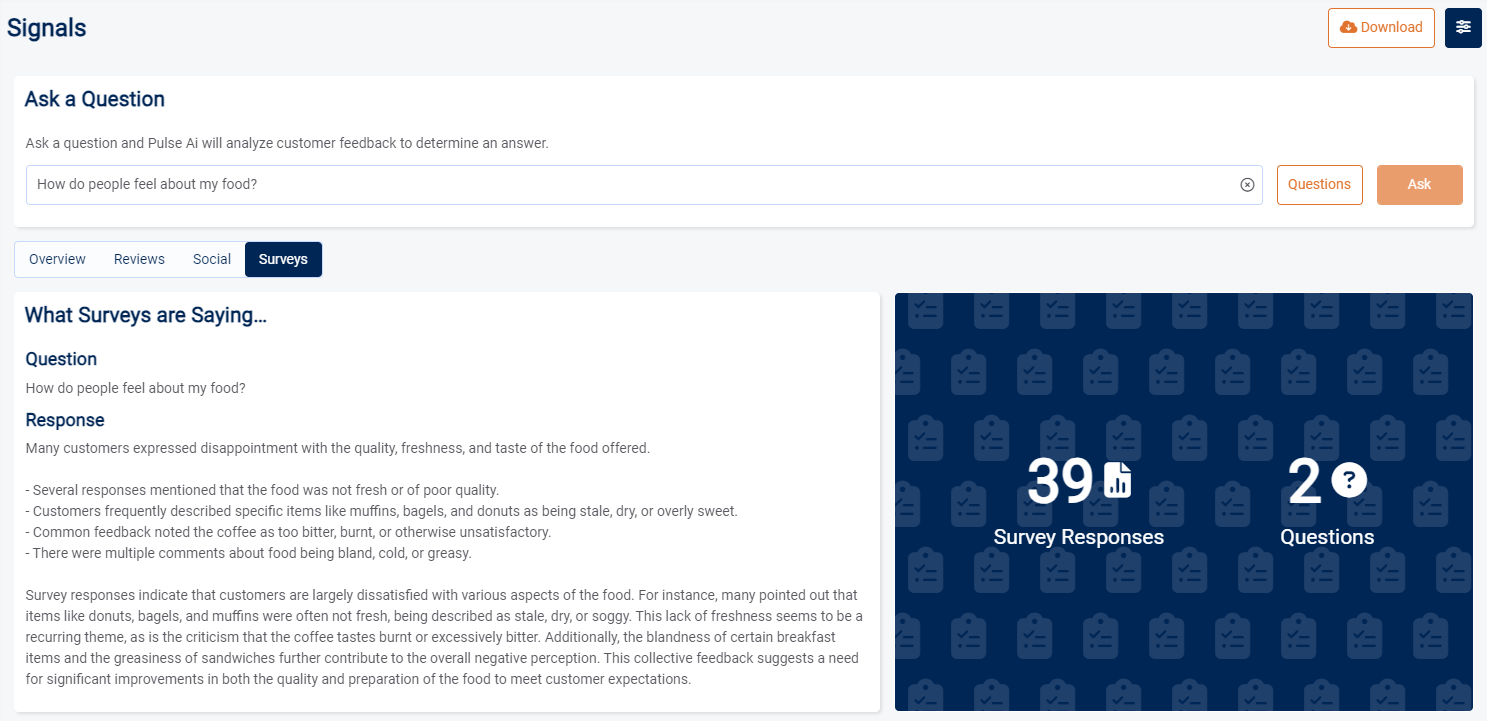This screenshot has height=721, width=1487.
Task: Click into the question input field
Action: (630, 185)
